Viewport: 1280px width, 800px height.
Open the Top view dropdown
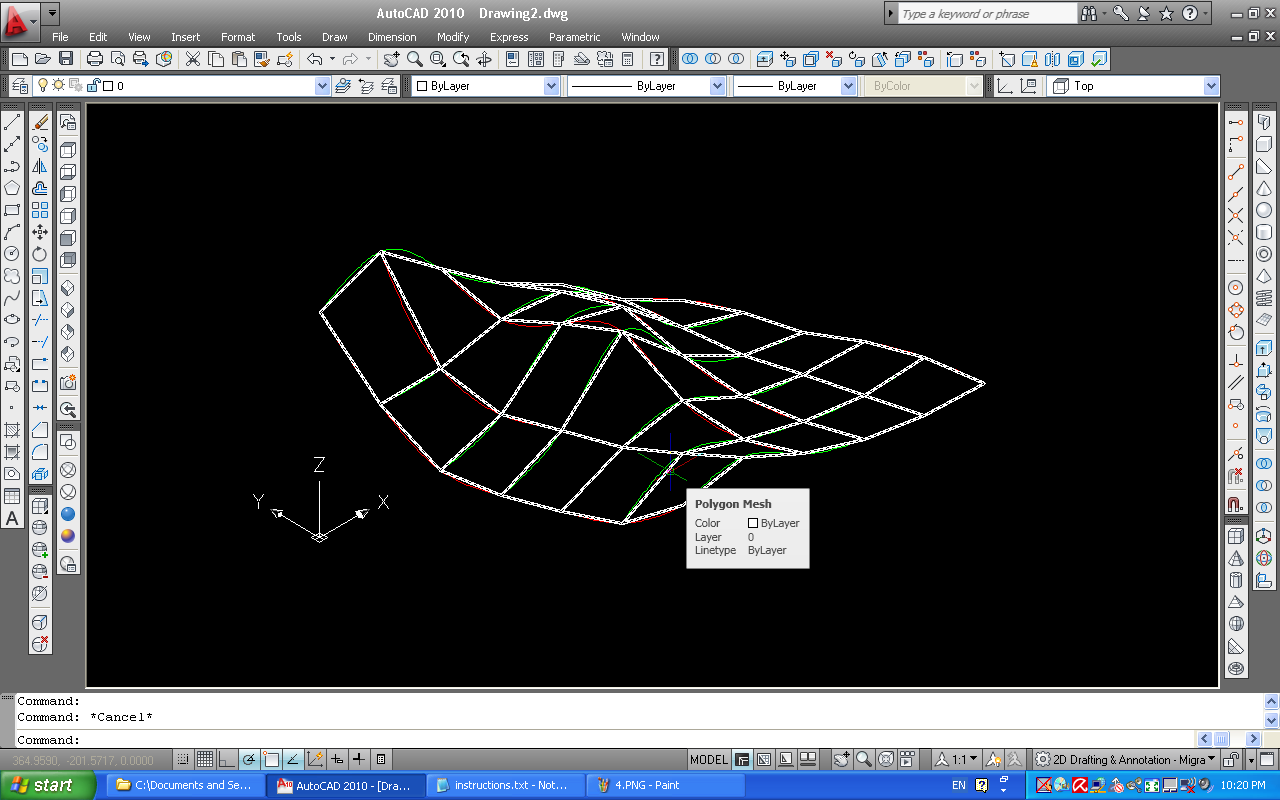click(x=1209, y=86)
